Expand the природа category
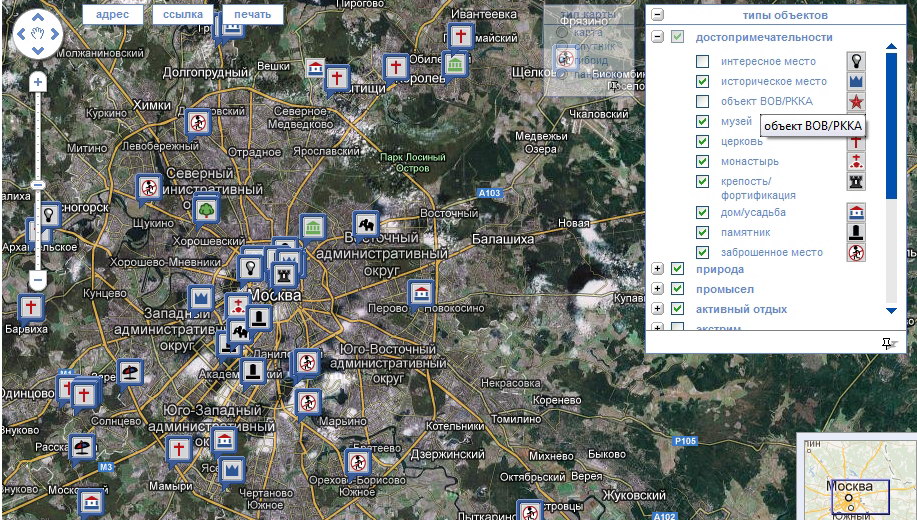The height and width of the screenshot is (520, 917). pyautogui.click(x=657, y=269)
